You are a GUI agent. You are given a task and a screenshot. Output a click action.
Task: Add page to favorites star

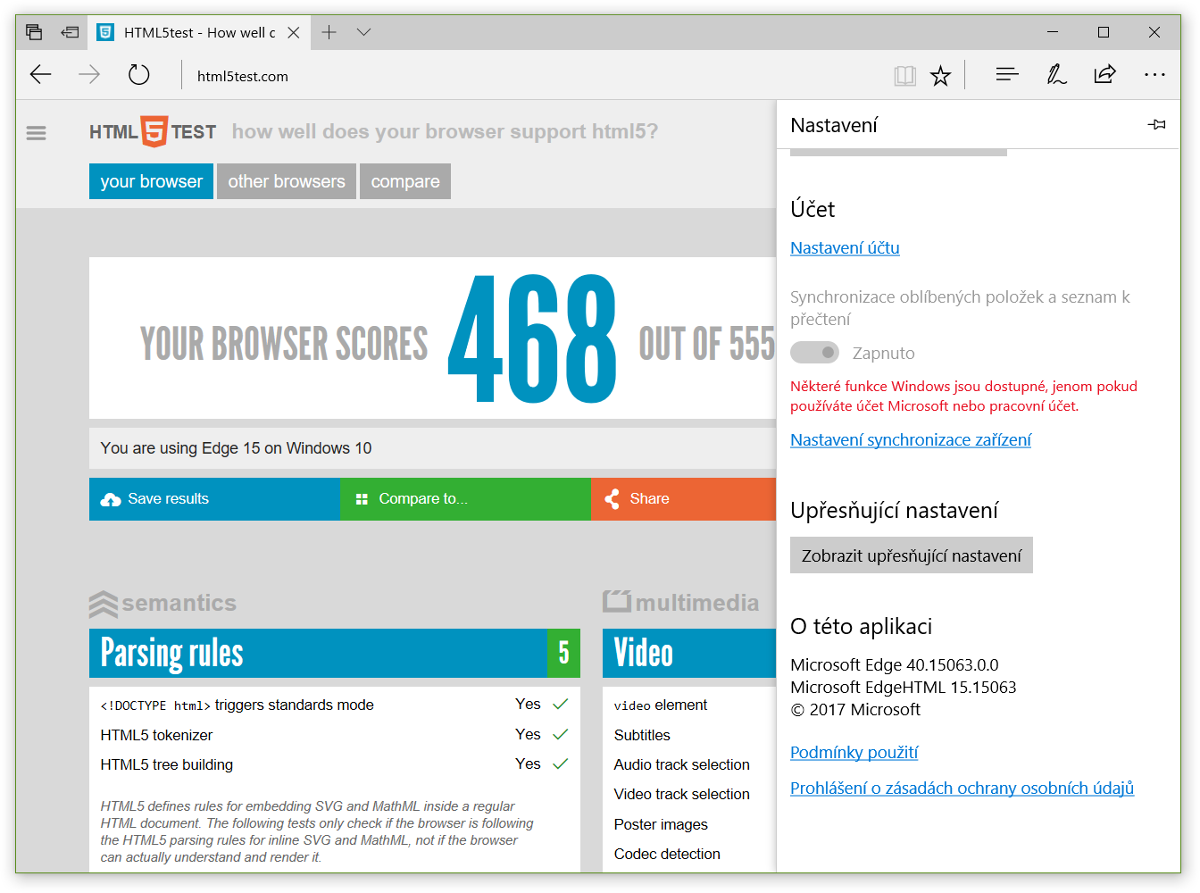(941, 76)
